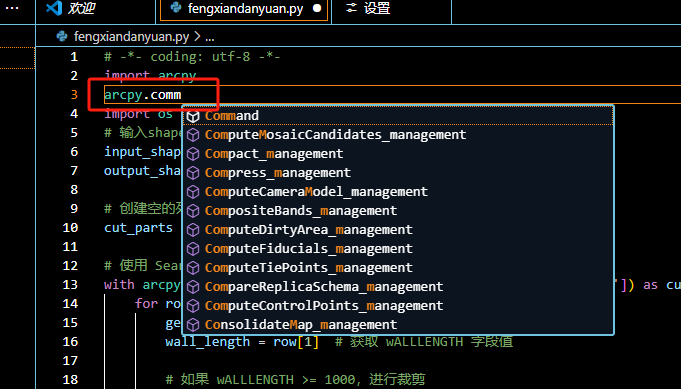
Task: Open the ellipsis more actions menu
Action: point(12,8)
